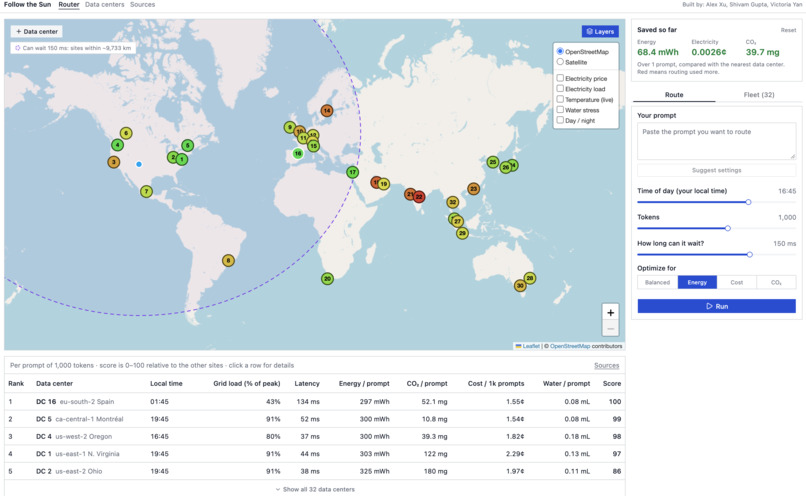Click the Score column header
Viewport: 806px width, 496px height.
coord(612,383)
